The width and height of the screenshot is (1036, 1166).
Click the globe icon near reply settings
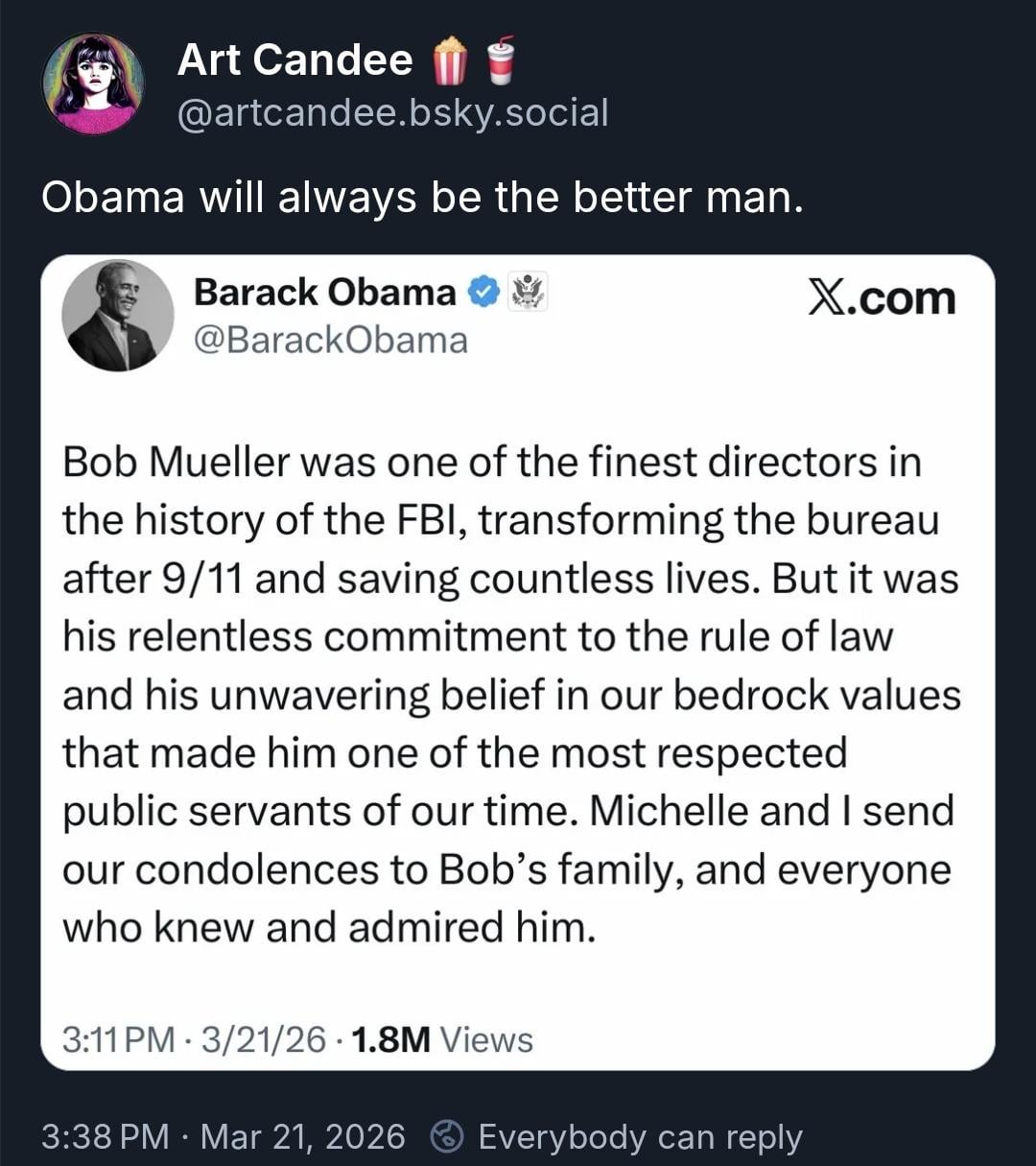[x=446, y=1137]
